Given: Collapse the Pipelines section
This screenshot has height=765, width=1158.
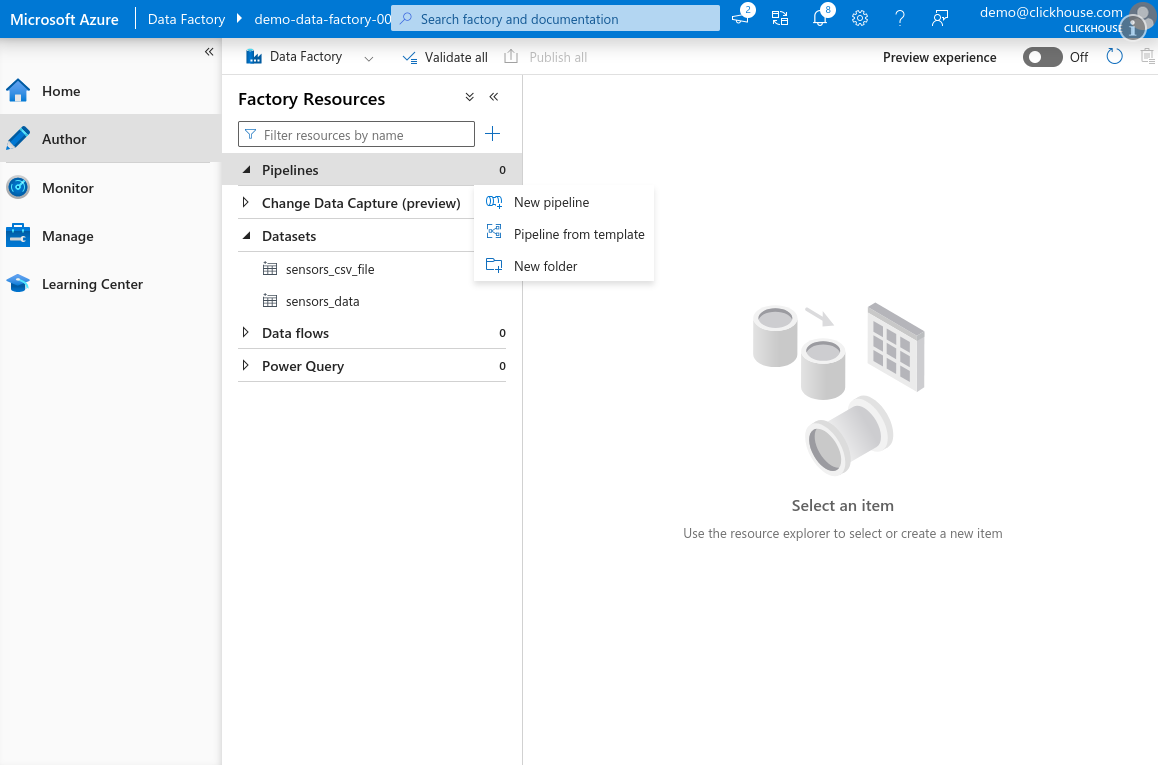Looking at the screenshot, I should point(247,170).
